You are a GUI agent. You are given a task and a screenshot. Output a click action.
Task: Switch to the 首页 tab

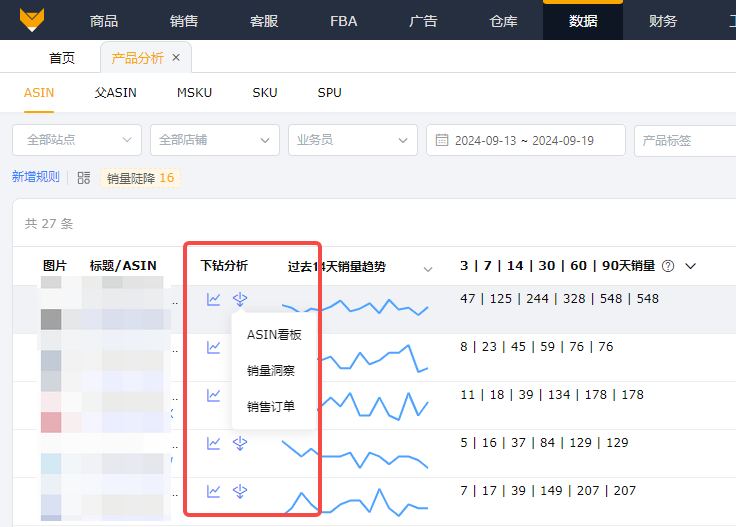[x=62, y=58]
